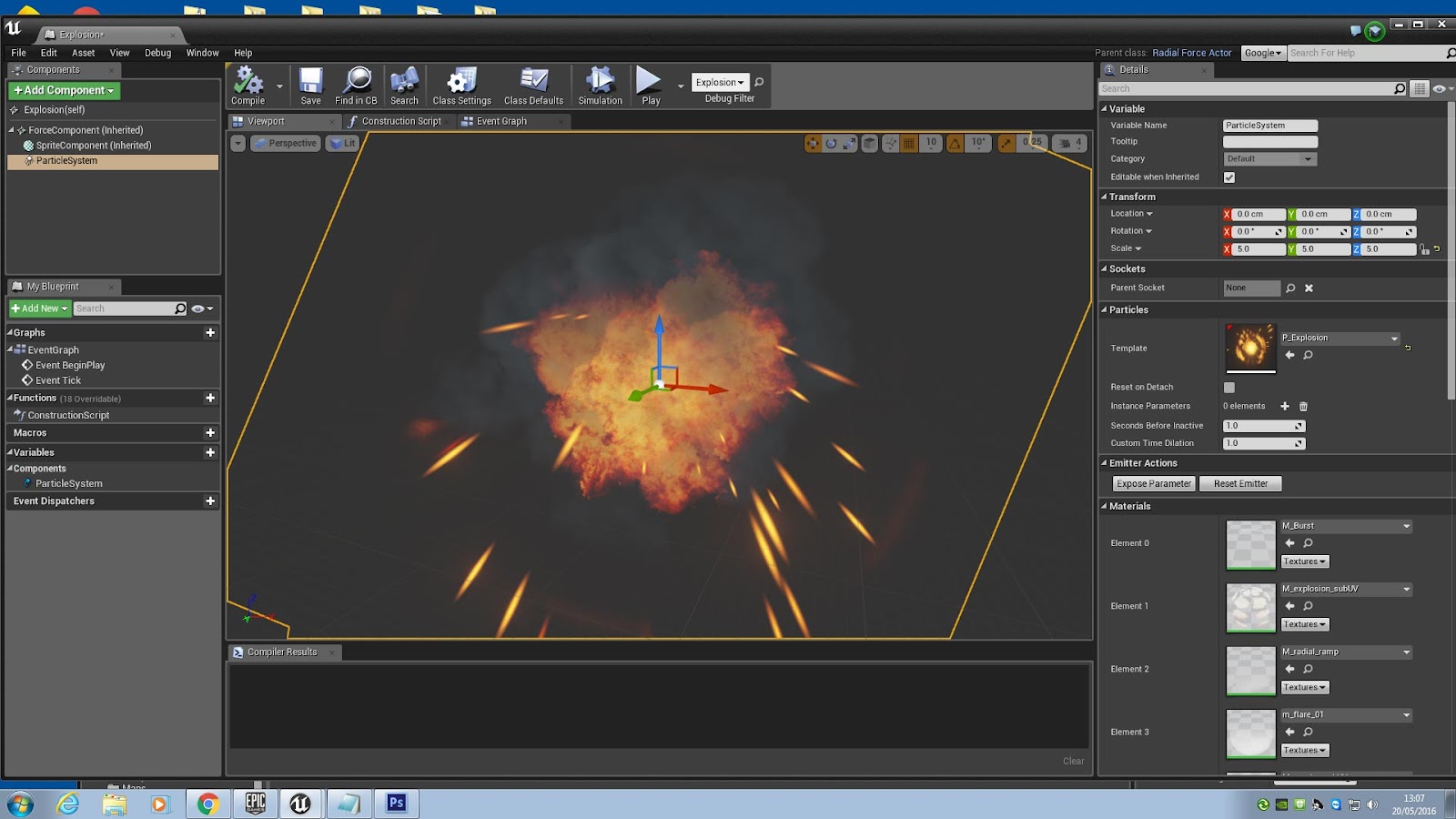Toggle Details panel eye visibility options
Screen dimensions: 1456x819
click(x=1442, y=89)
